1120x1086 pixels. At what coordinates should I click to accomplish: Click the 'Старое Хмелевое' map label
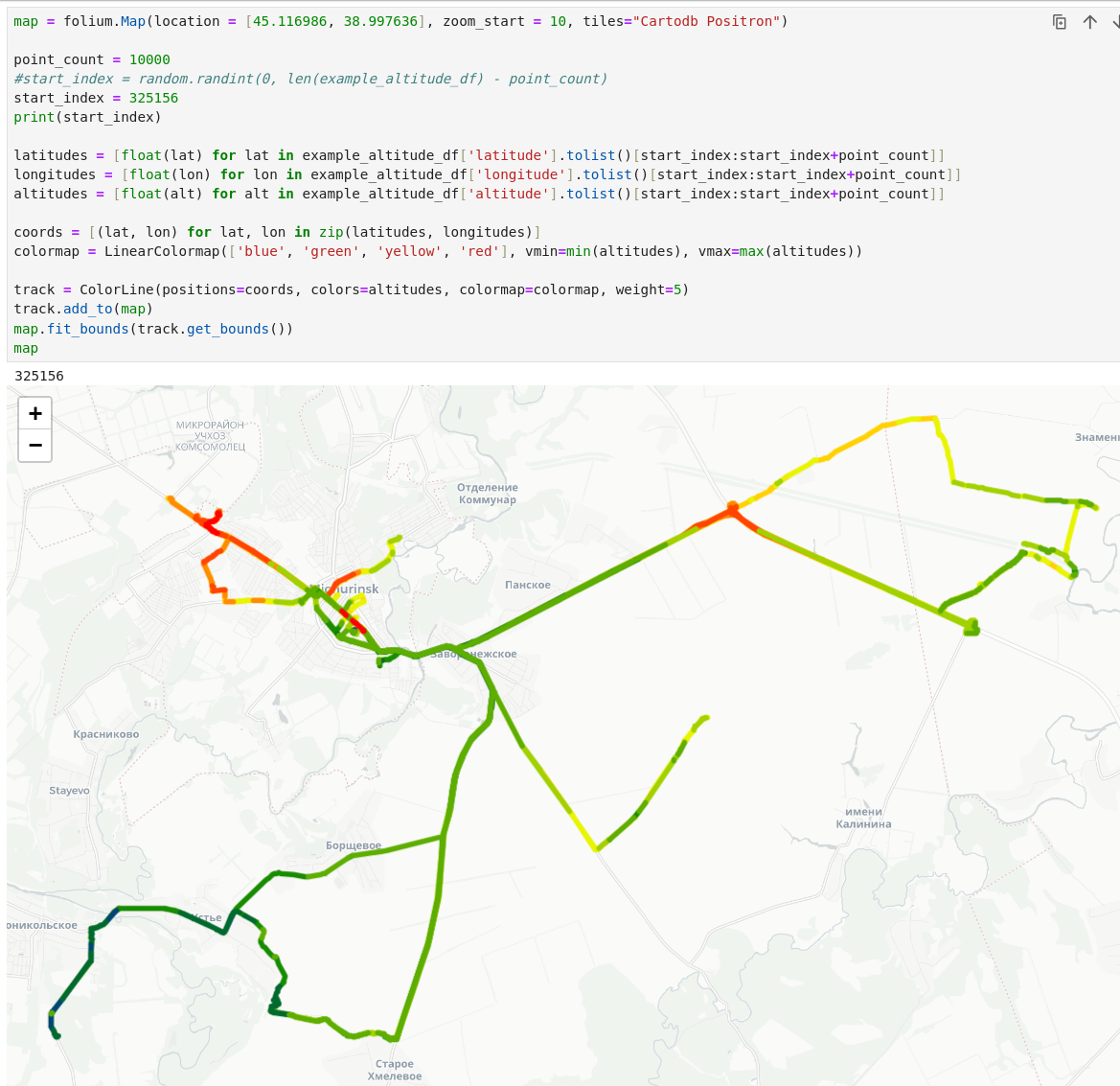point(395,1071)
